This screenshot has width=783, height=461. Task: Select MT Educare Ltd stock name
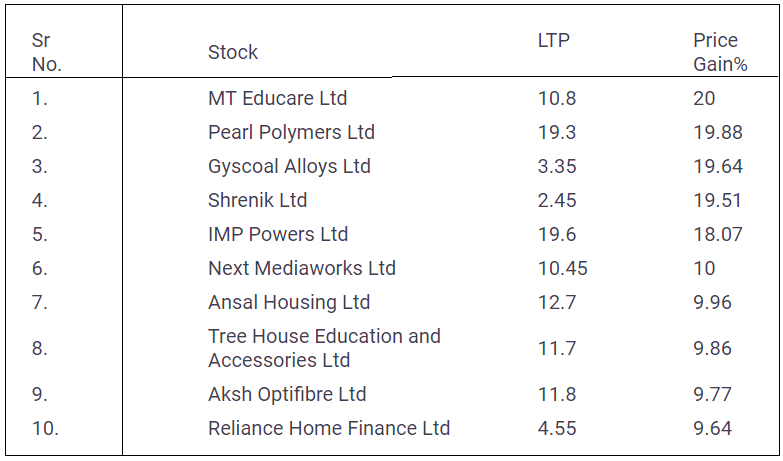pos(277,98)
